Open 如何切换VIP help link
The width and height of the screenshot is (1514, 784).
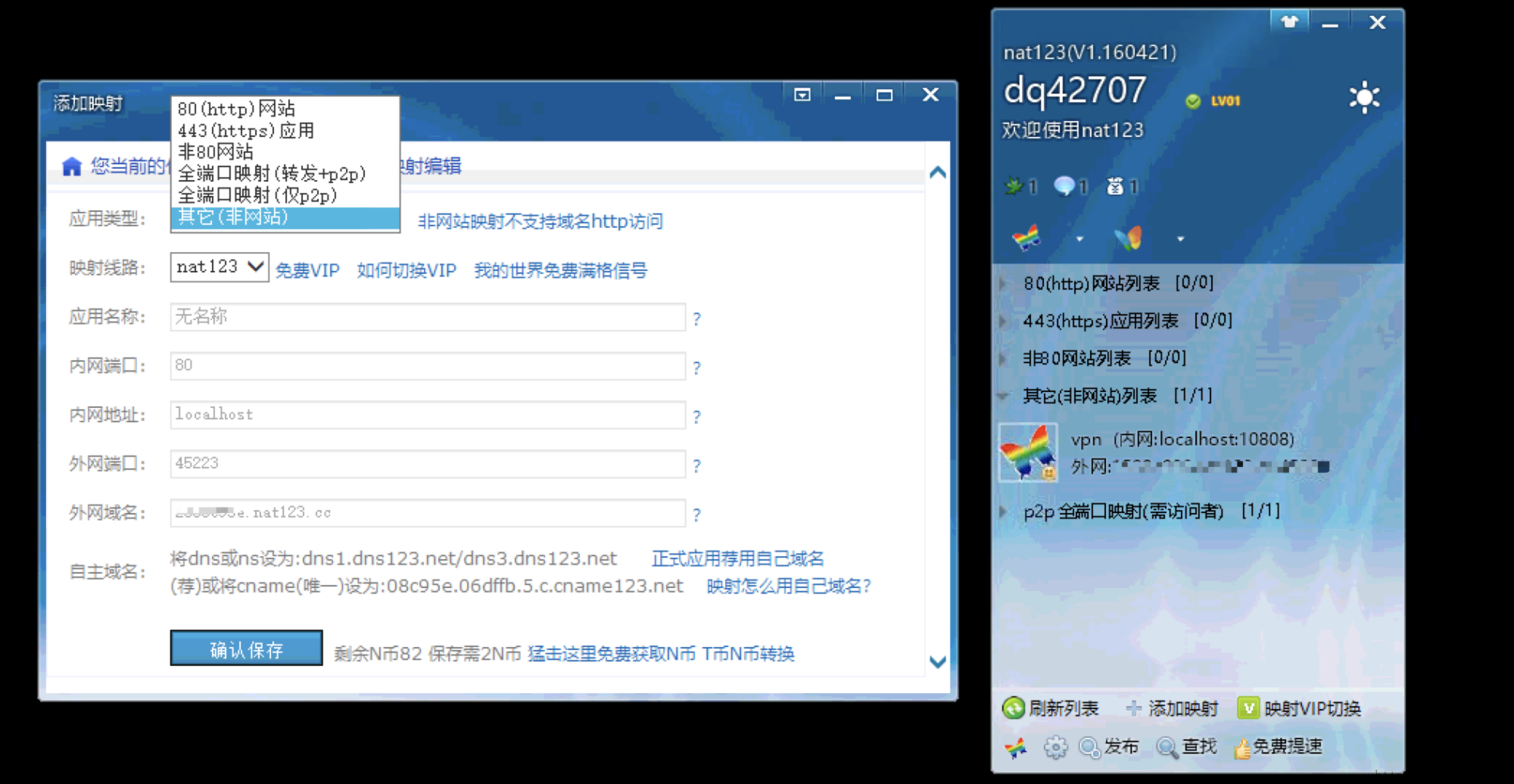point(407,270)
